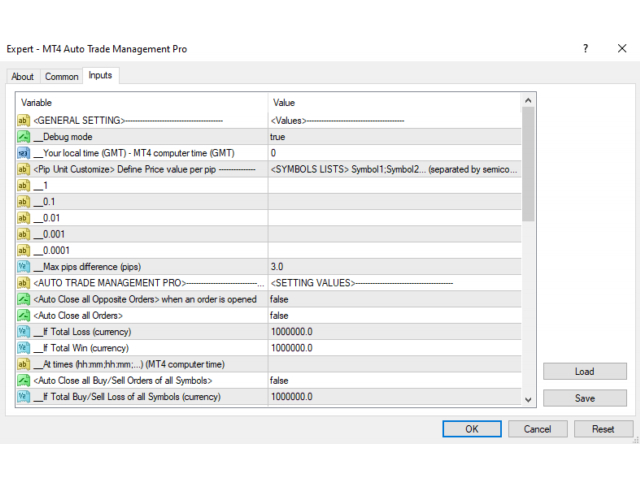Click the empty value field of '__0.0001' row
Image resolution: width=640 pixels, height=480 pixels.
pyautogui.click(x=395, y=251)
